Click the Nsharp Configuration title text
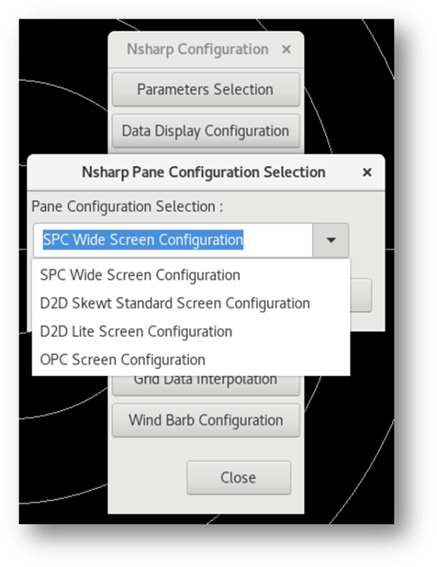This screenshot has width=437, height=567. (198, 49)
